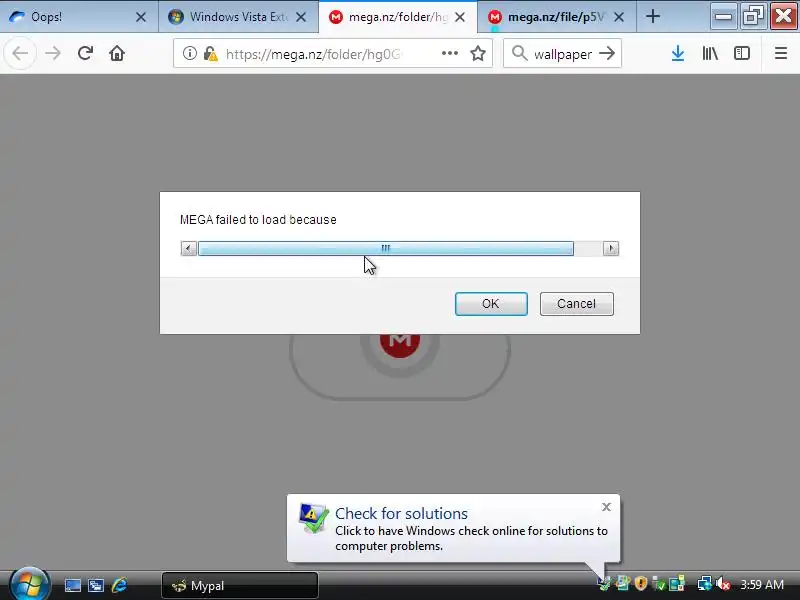Switch to the Windows Vista Ext tab
The height and width of the screenshot is (600, 800).
click(238, 17)
